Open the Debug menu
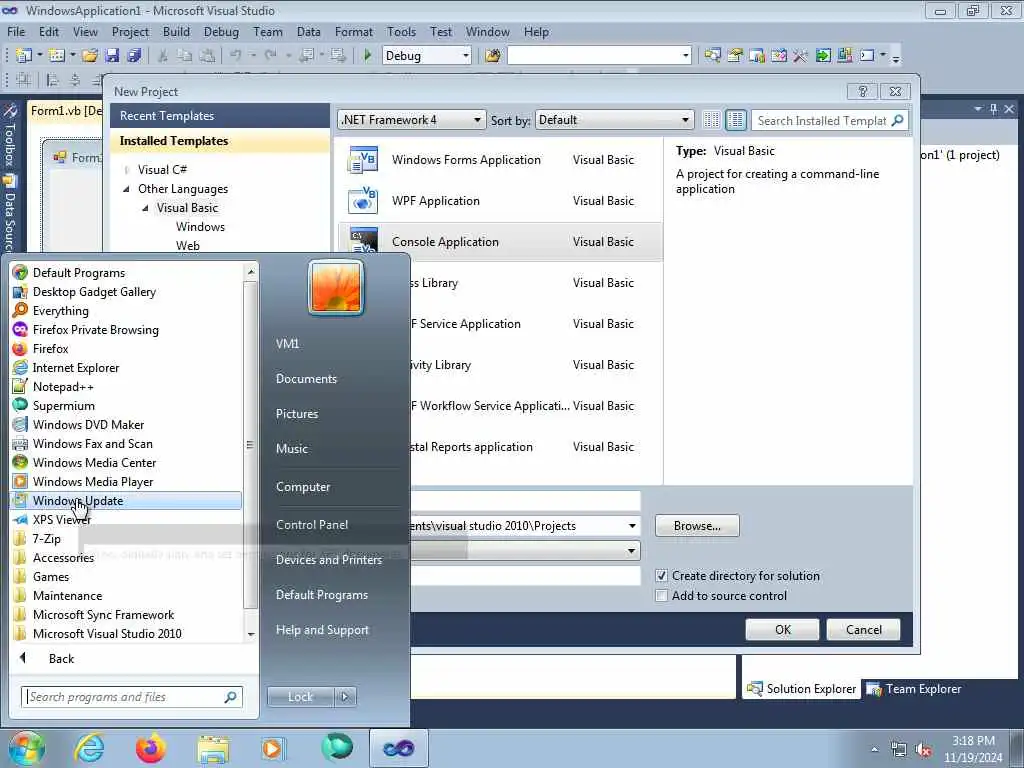 tap(221, 32)
